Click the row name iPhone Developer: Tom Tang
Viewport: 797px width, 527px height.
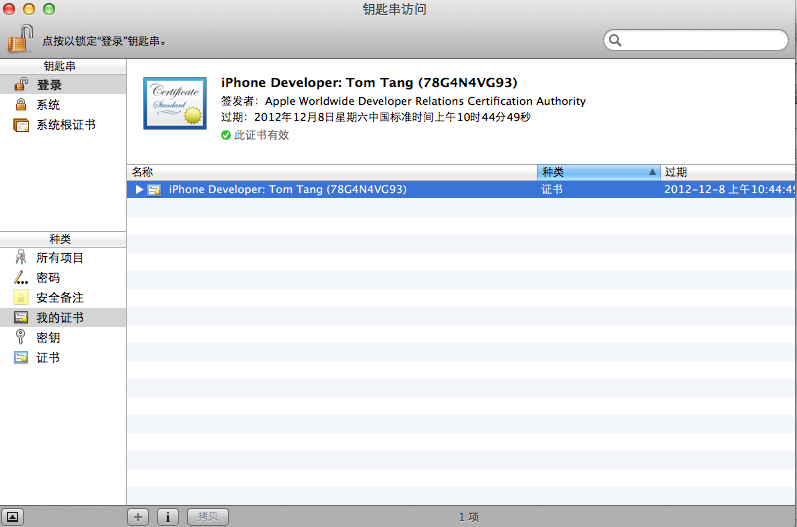288,190
